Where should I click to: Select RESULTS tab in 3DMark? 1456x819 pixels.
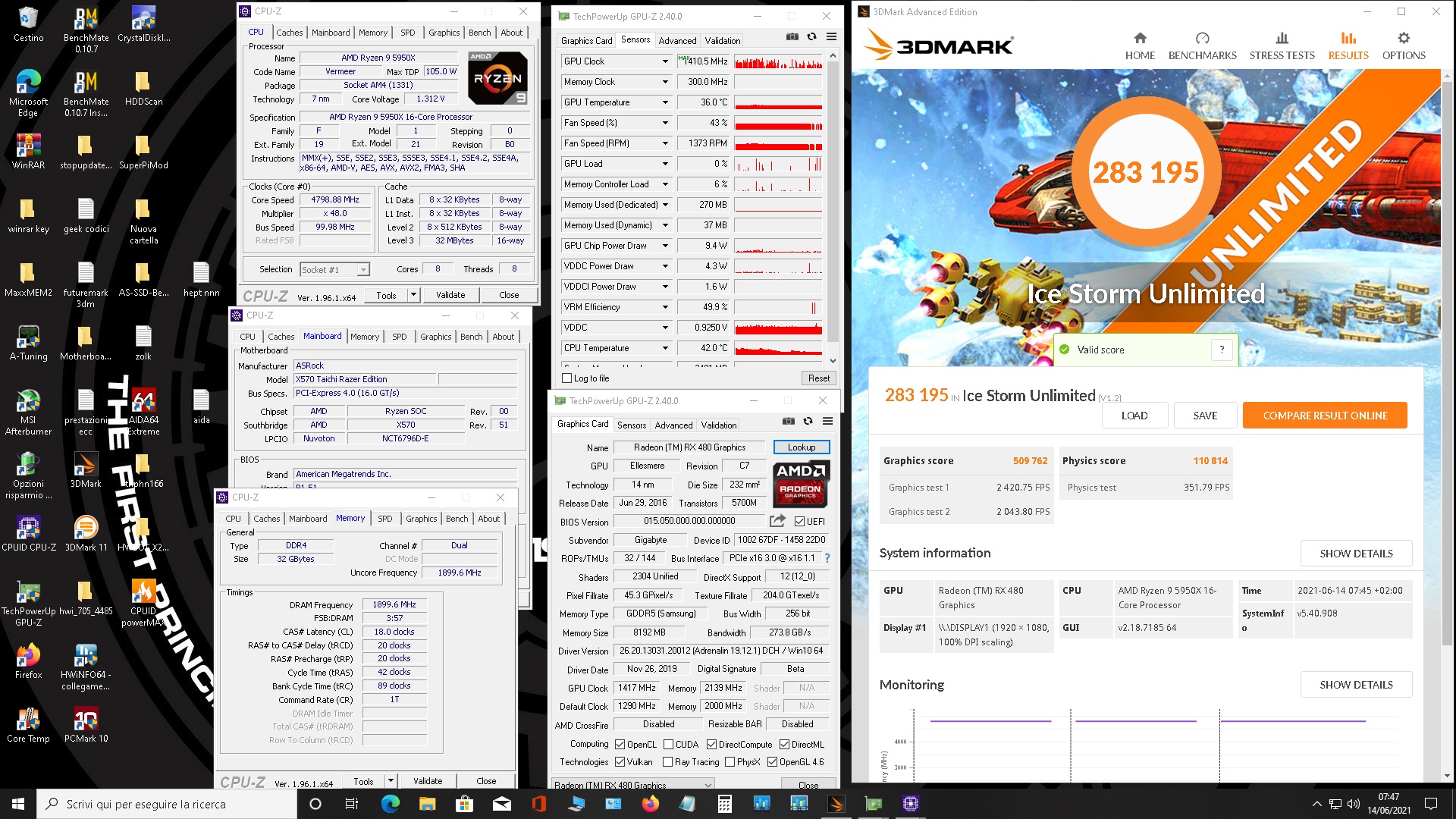pos(1348,45)
